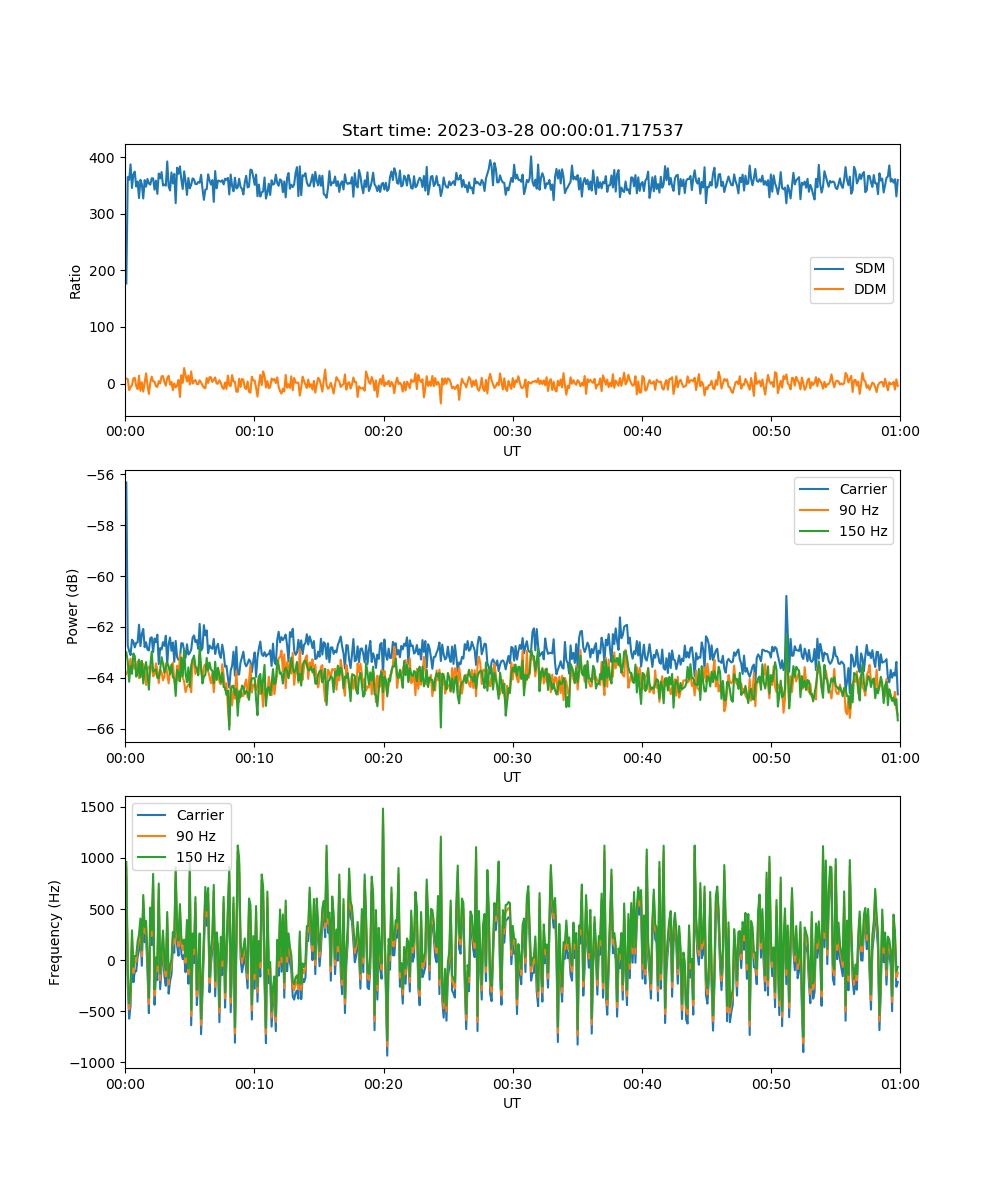This screenshot has width=1000, height=1200.
Task: Click the 00:40 tick under the Power plot
Action: [641, 757]
